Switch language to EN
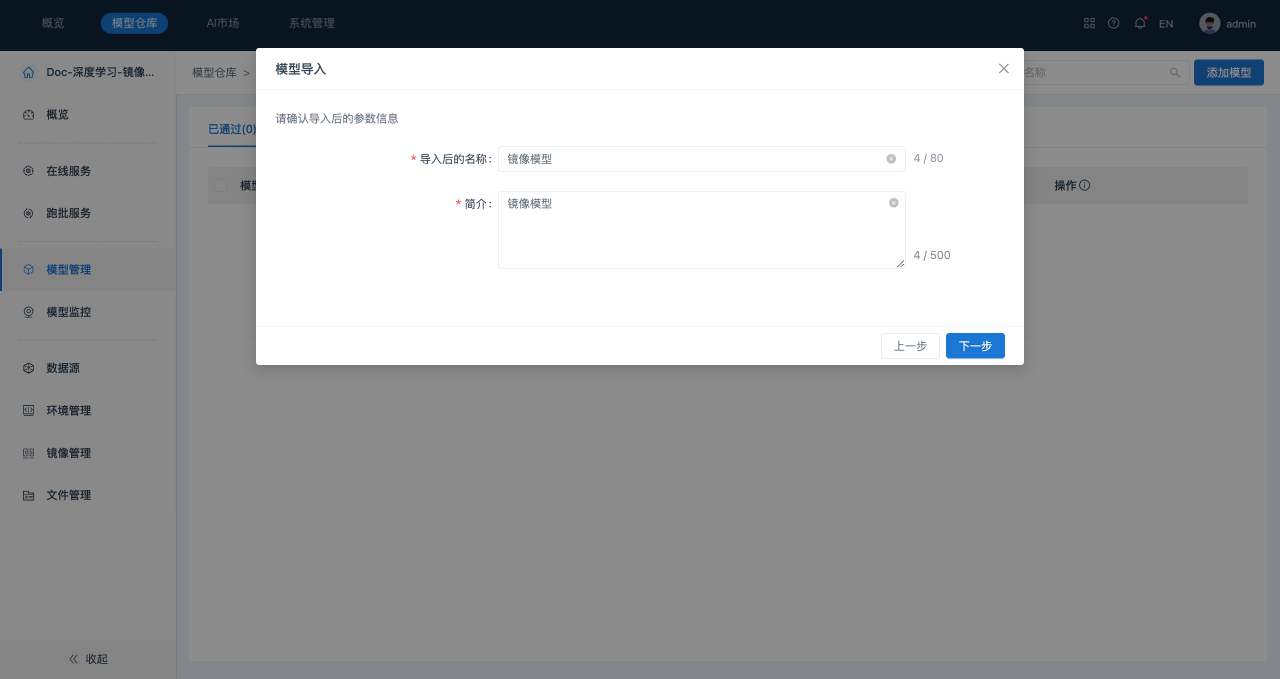Image resolution: width=1280 pixels, height=679 pixels. (x=1166, y=23)
